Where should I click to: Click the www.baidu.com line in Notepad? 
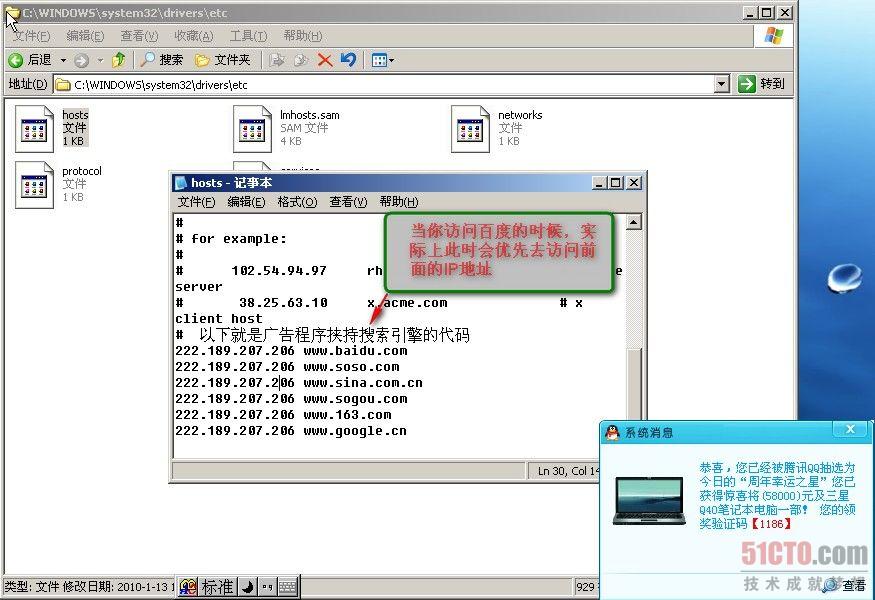(291, 351)
